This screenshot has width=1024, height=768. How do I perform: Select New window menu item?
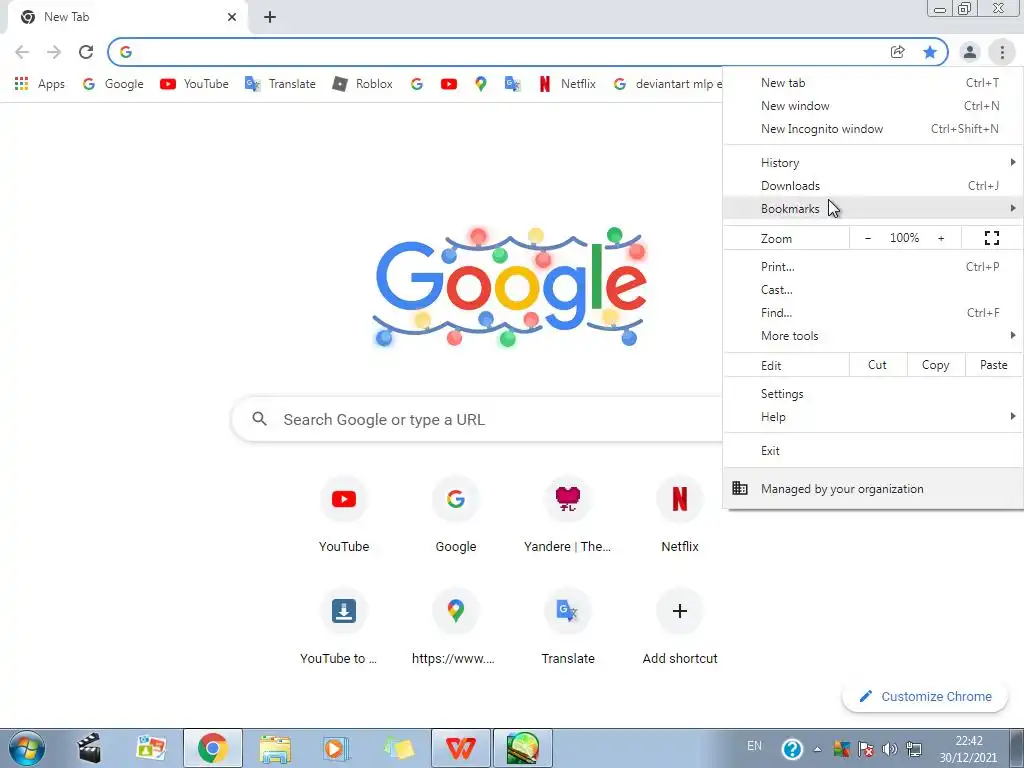(x=873, y=106)
